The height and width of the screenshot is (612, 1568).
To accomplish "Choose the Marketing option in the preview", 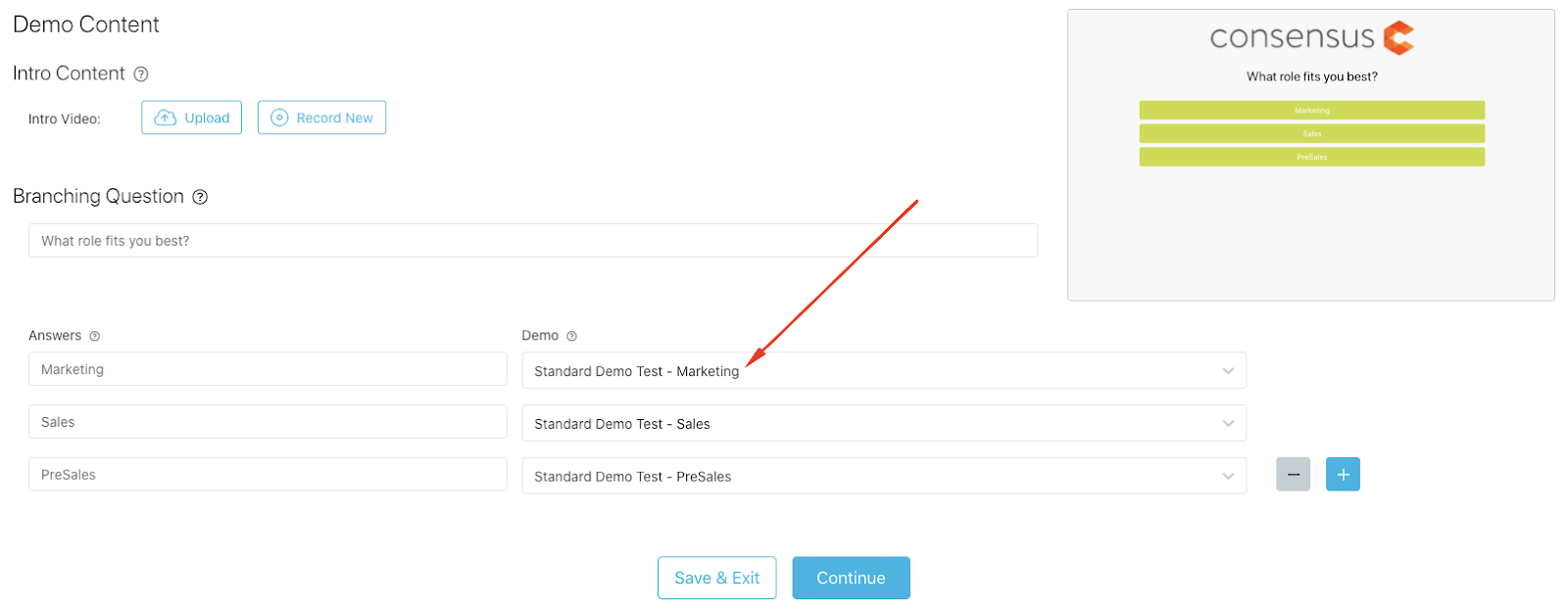I will coord(1312,111).
